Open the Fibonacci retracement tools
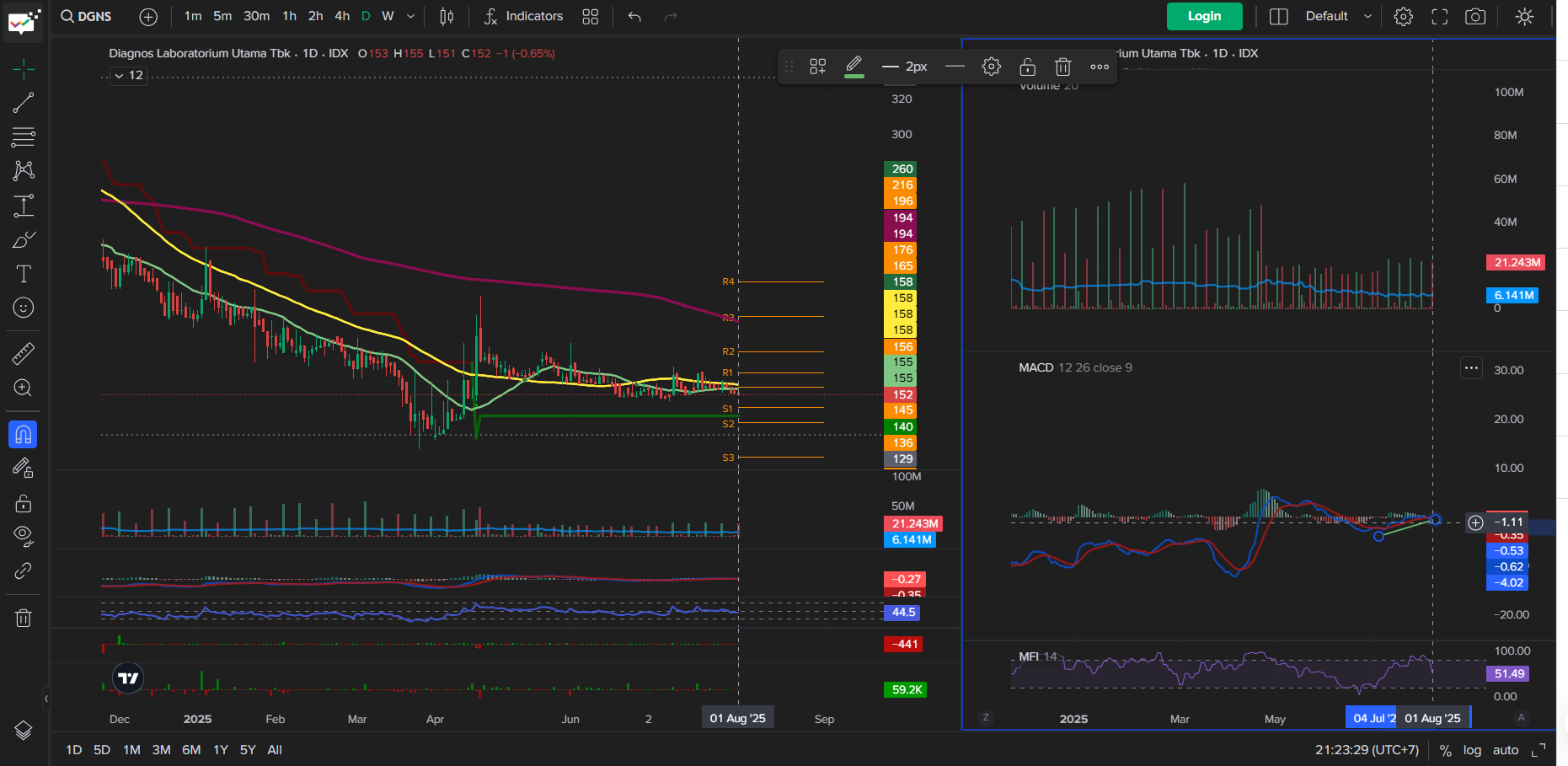The image size is (1568, 766). point(24,137)
